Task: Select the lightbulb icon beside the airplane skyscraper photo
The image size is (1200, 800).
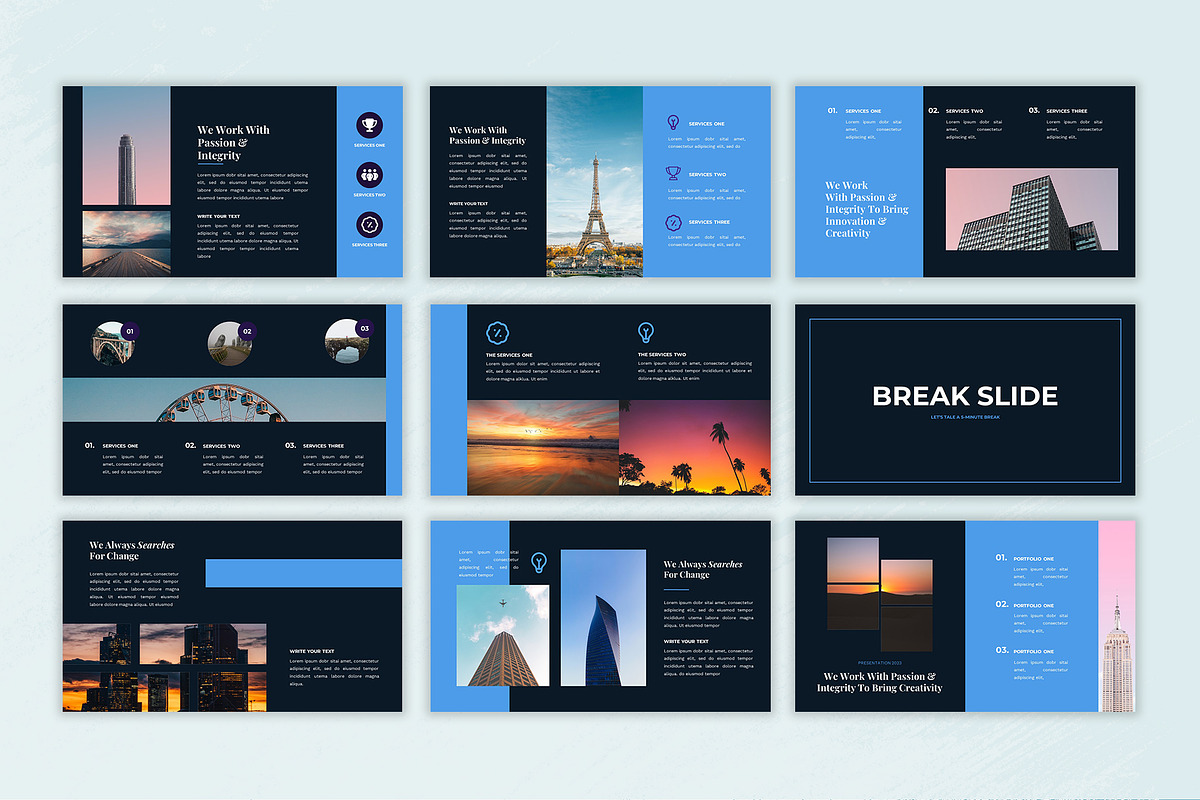Action: click(539, 562)
